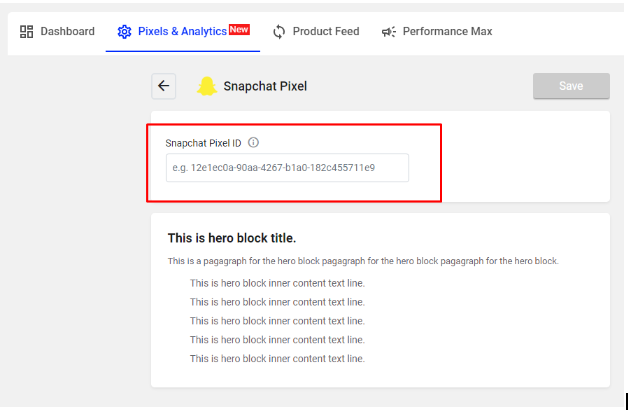
Task: Focus the Snapchat Pixel ID input field
Action: click(287, 168)
